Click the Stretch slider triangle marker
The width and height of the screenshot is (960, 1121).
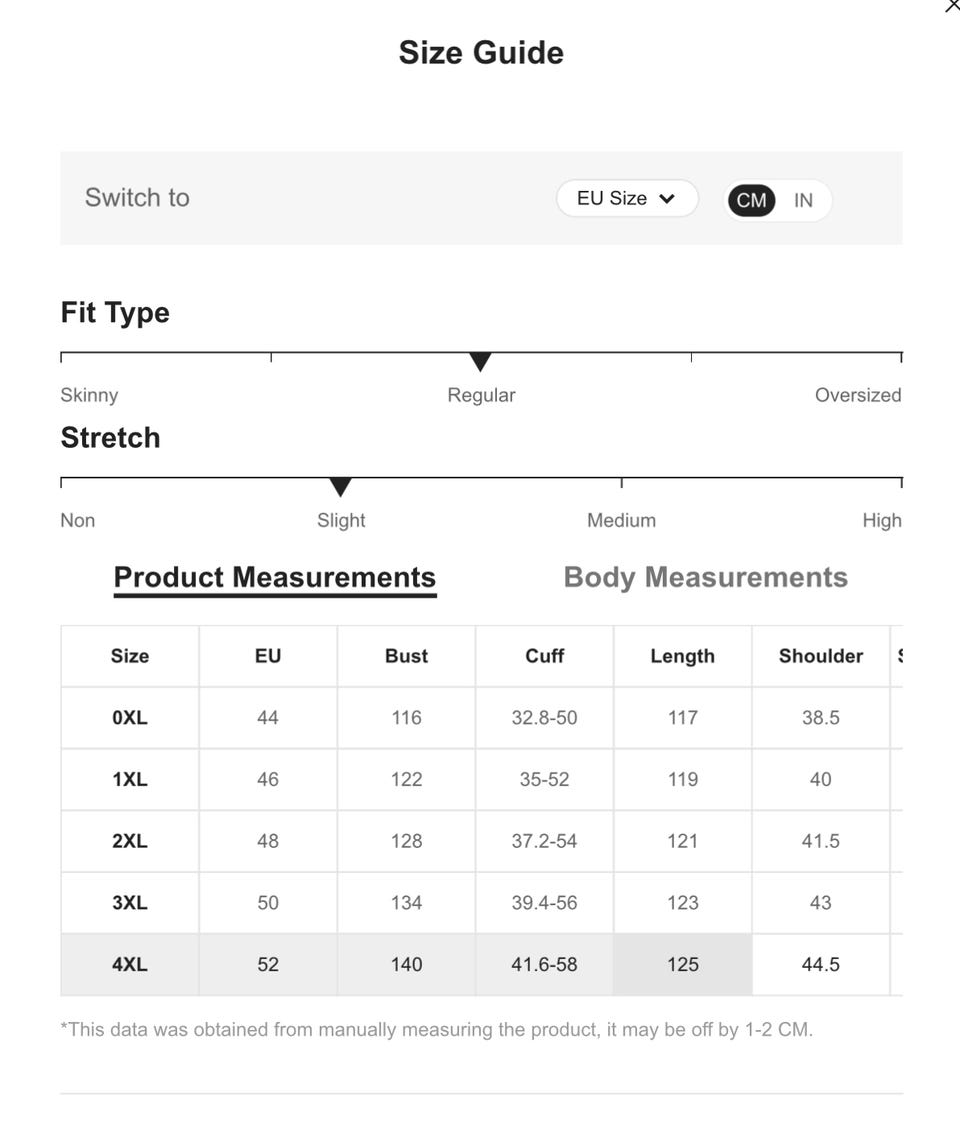[x=340, y=487]
